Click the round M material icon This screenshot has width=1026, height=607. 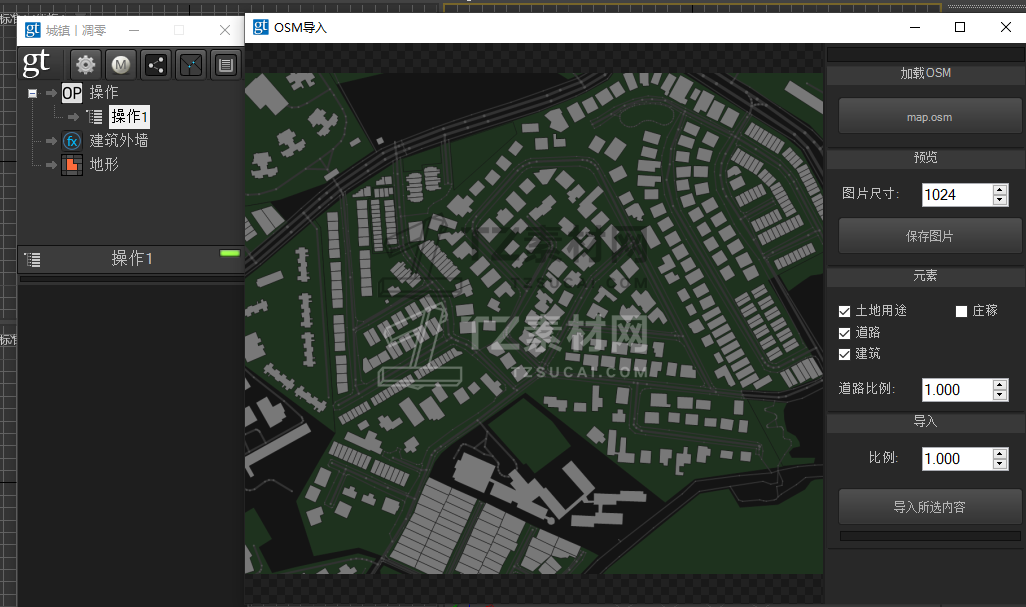121,65
